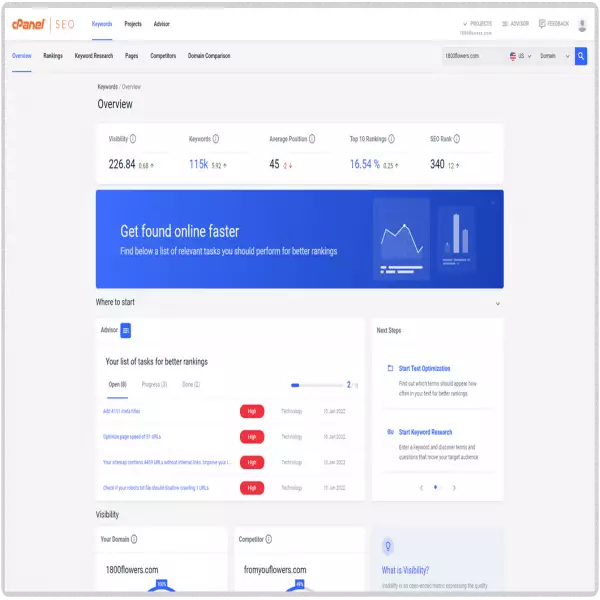Screen dimensions: 600x600
Task: Click the domain search input field
Action: point(470,56)
